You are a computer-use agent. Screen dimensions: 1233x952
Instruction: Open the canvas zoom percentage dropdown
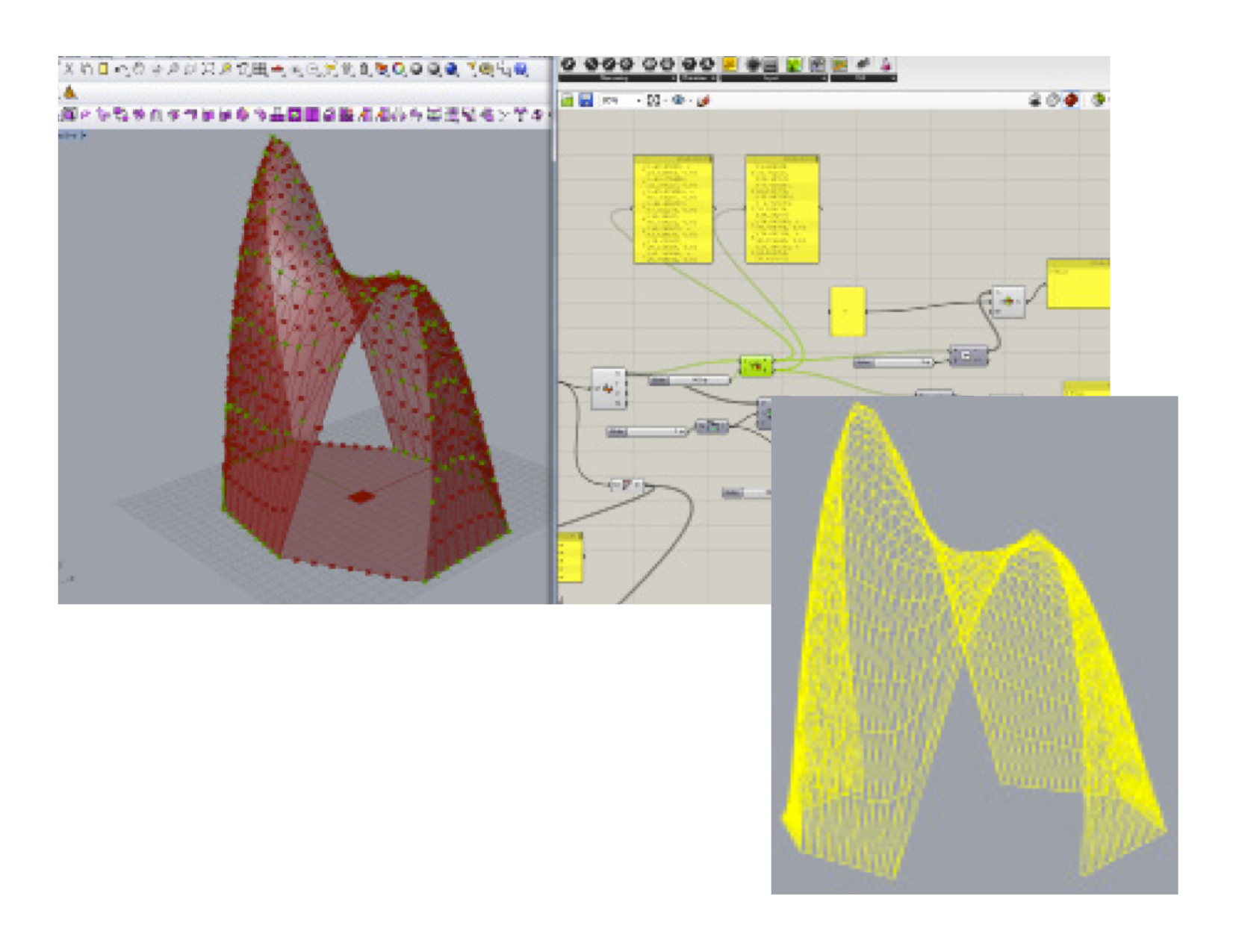pos(639,100)
